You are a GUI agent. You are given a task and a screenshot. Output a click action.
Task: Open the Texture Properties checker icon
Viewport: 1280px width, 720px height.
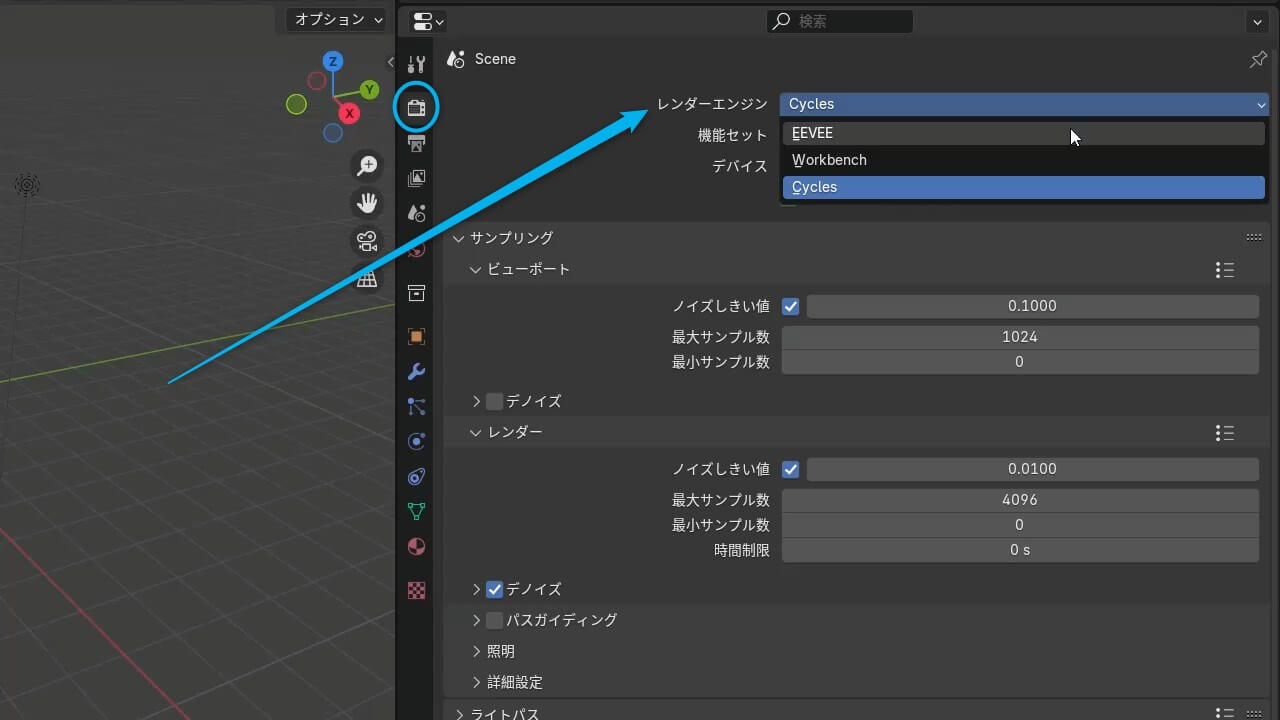click(x=417, y=590)
